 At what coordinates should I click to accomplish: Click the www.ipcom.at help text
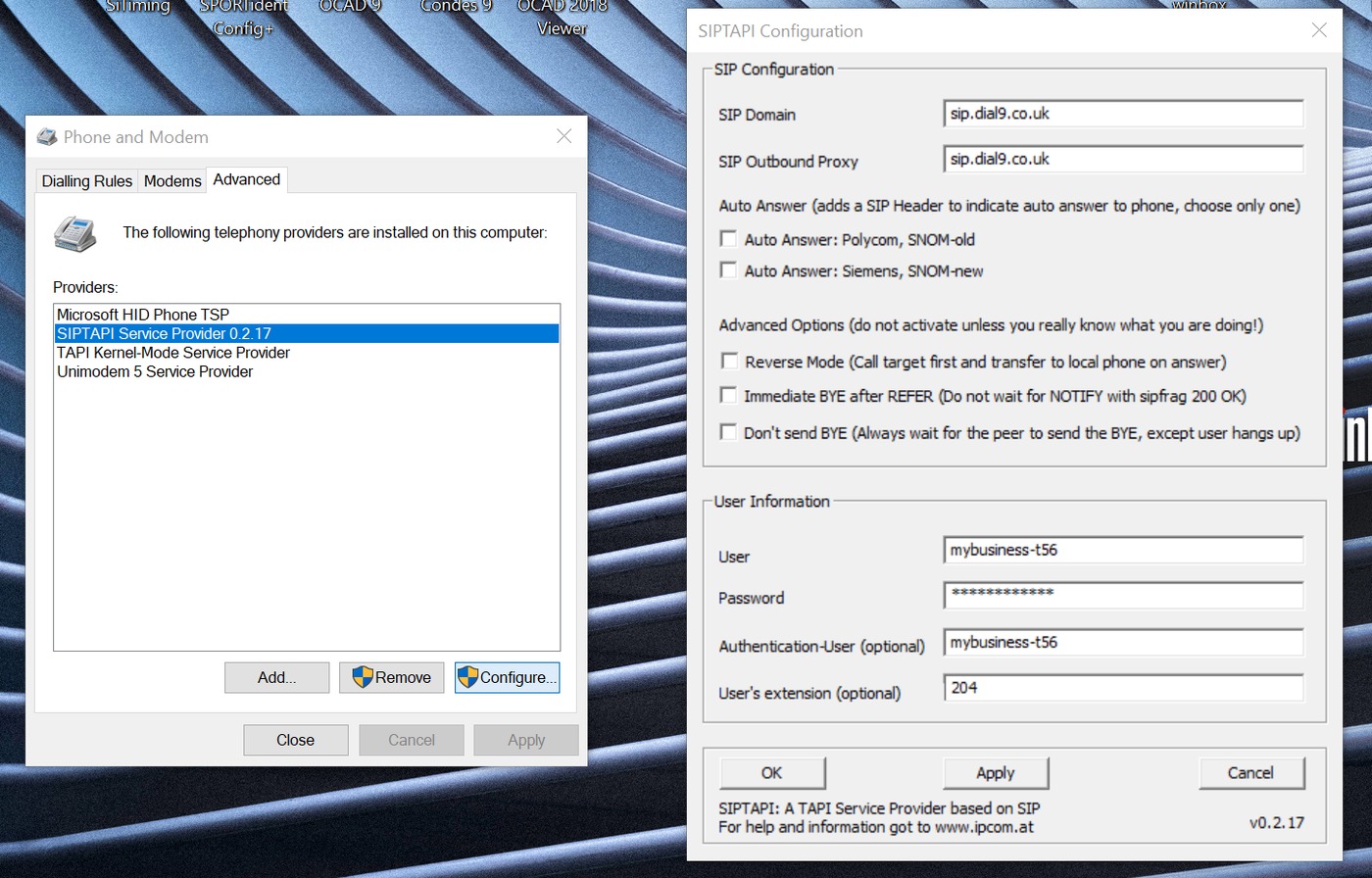click(x=984, y=826)
